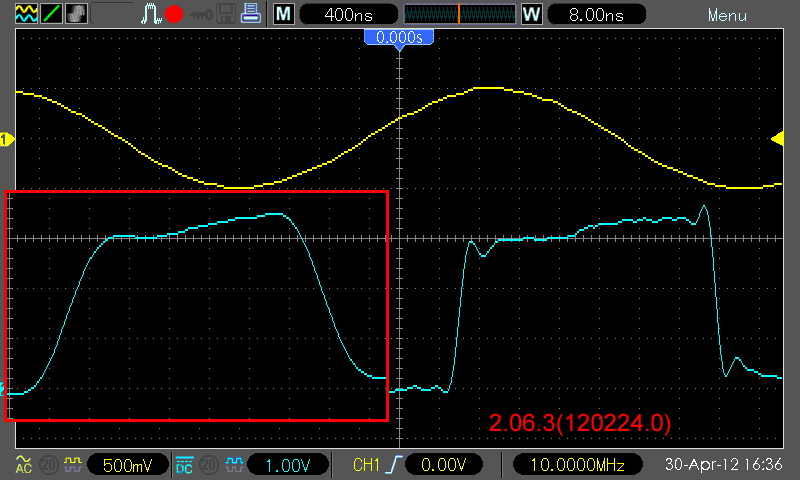Viewport: 800px width, 480px height.
Task: Click the gray persistence waveform icon
Action: click(77, 14)
